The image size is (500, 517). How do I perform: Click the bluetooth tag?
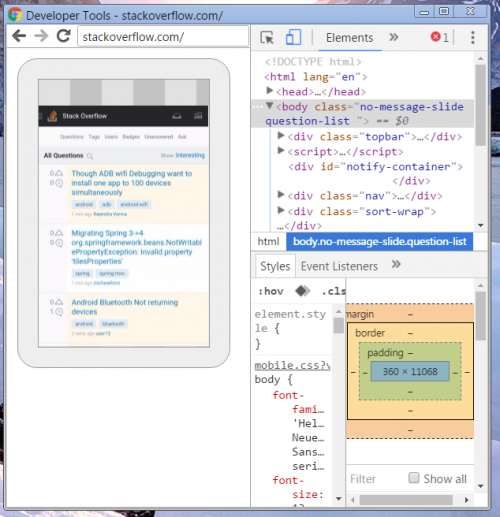tap(113, 324)
